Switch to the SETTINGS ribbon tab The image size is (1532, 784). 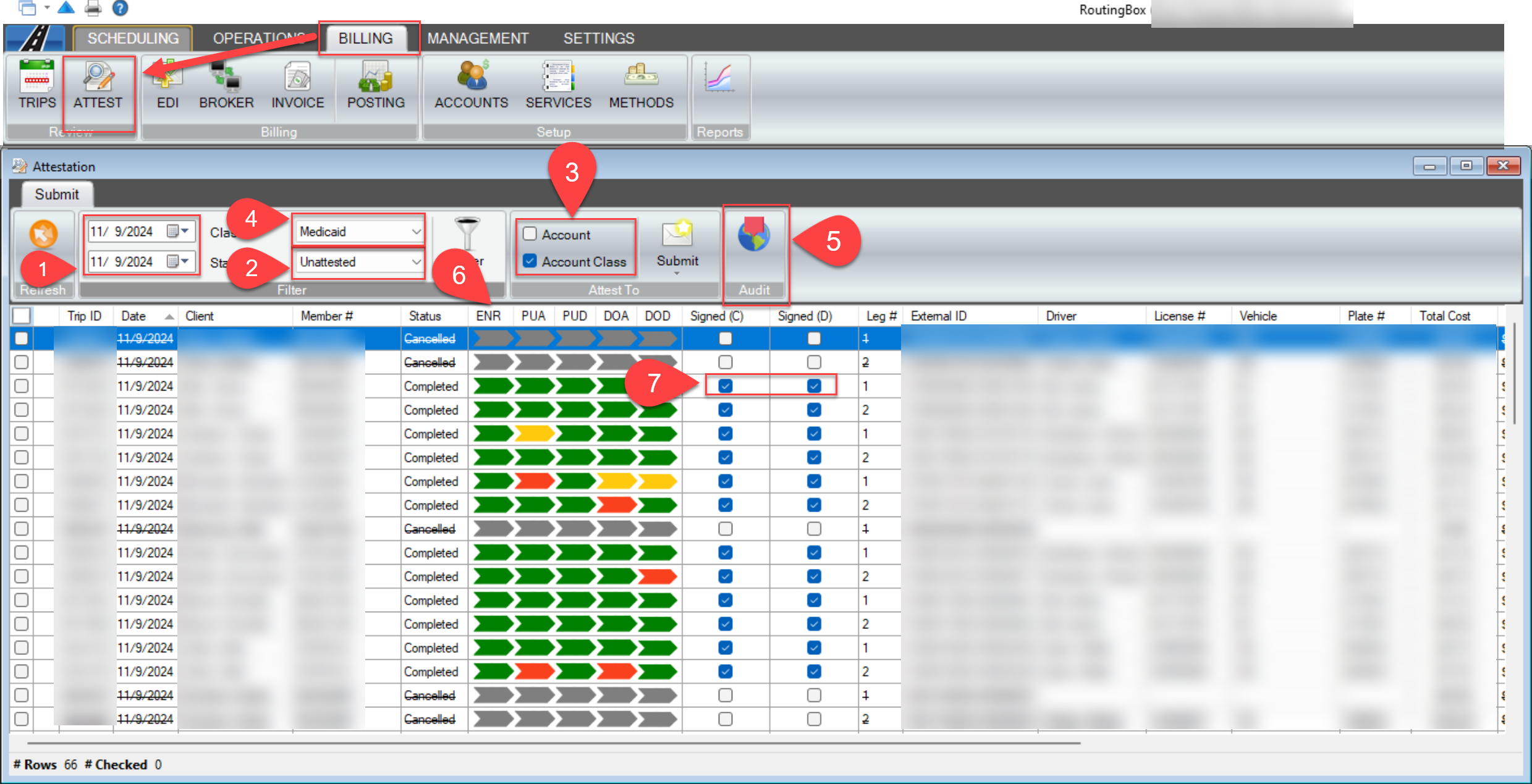tap(598, 38)
